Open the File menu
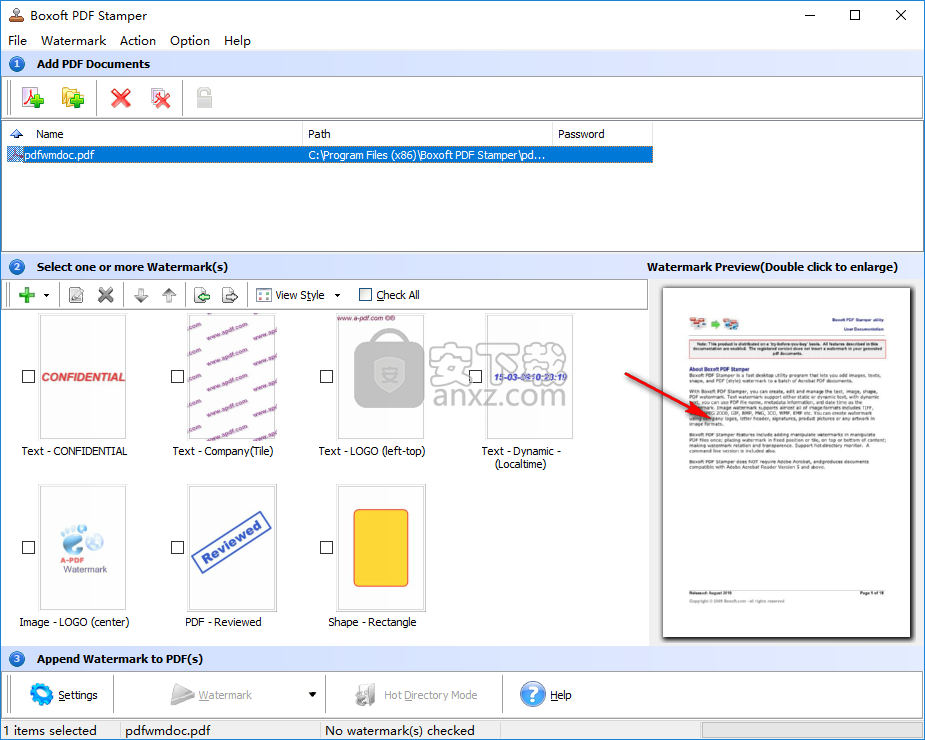Screen dimensions: 925x740 tap(17, 41)
